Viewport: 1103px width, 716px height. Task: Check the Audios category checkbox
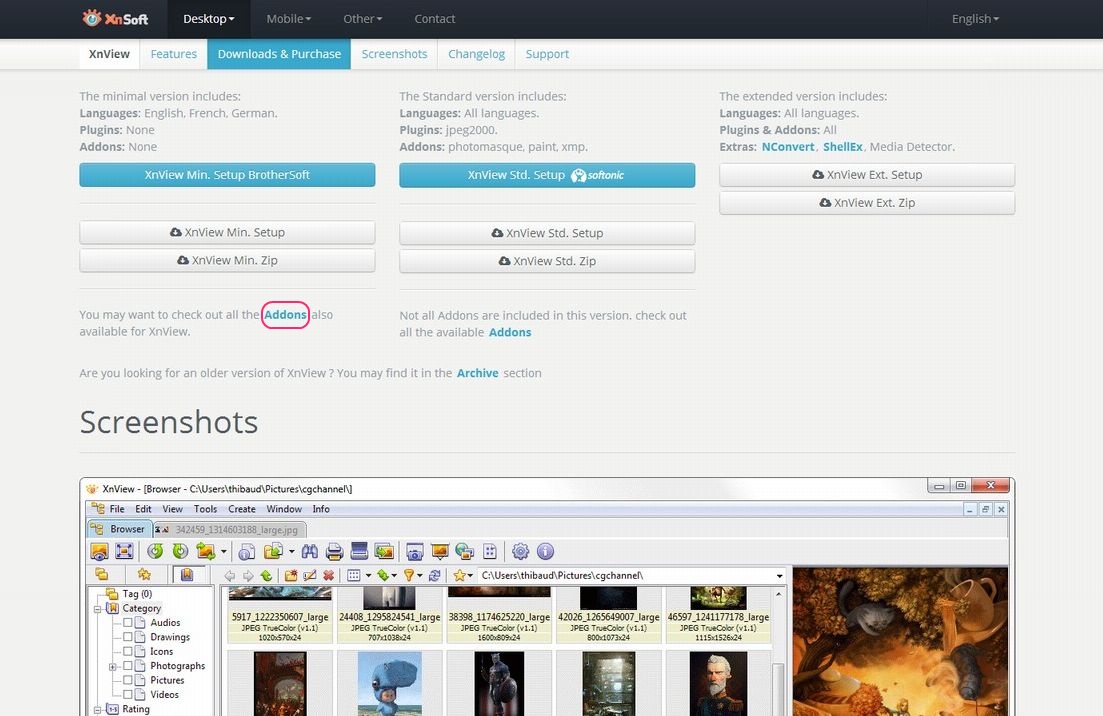pyautogui.click(x=128, y=623)
